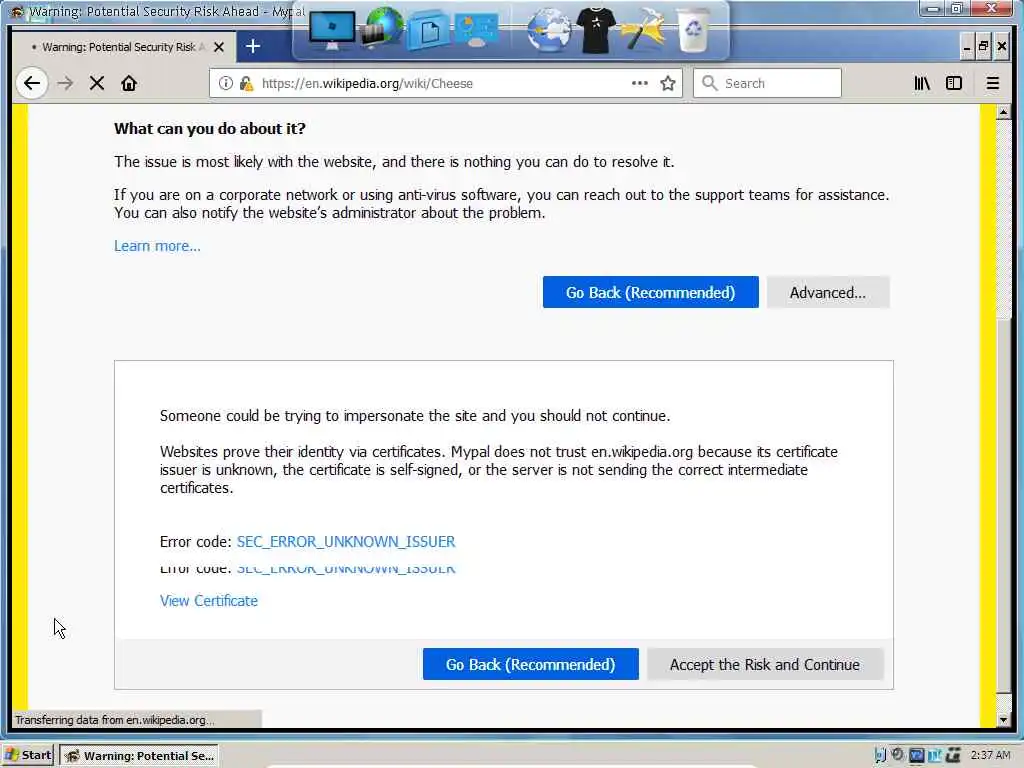Open the recycle bin in dock
The width and height of the screenshot is (1024, 768).
click(693, 30)
